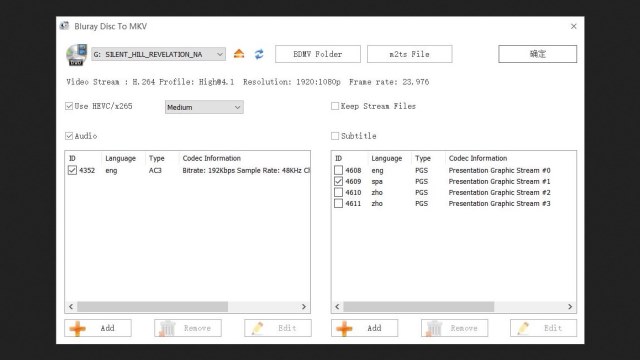Click subtitle list Codec Information header
640x360 pixels.
pos(478,158)
